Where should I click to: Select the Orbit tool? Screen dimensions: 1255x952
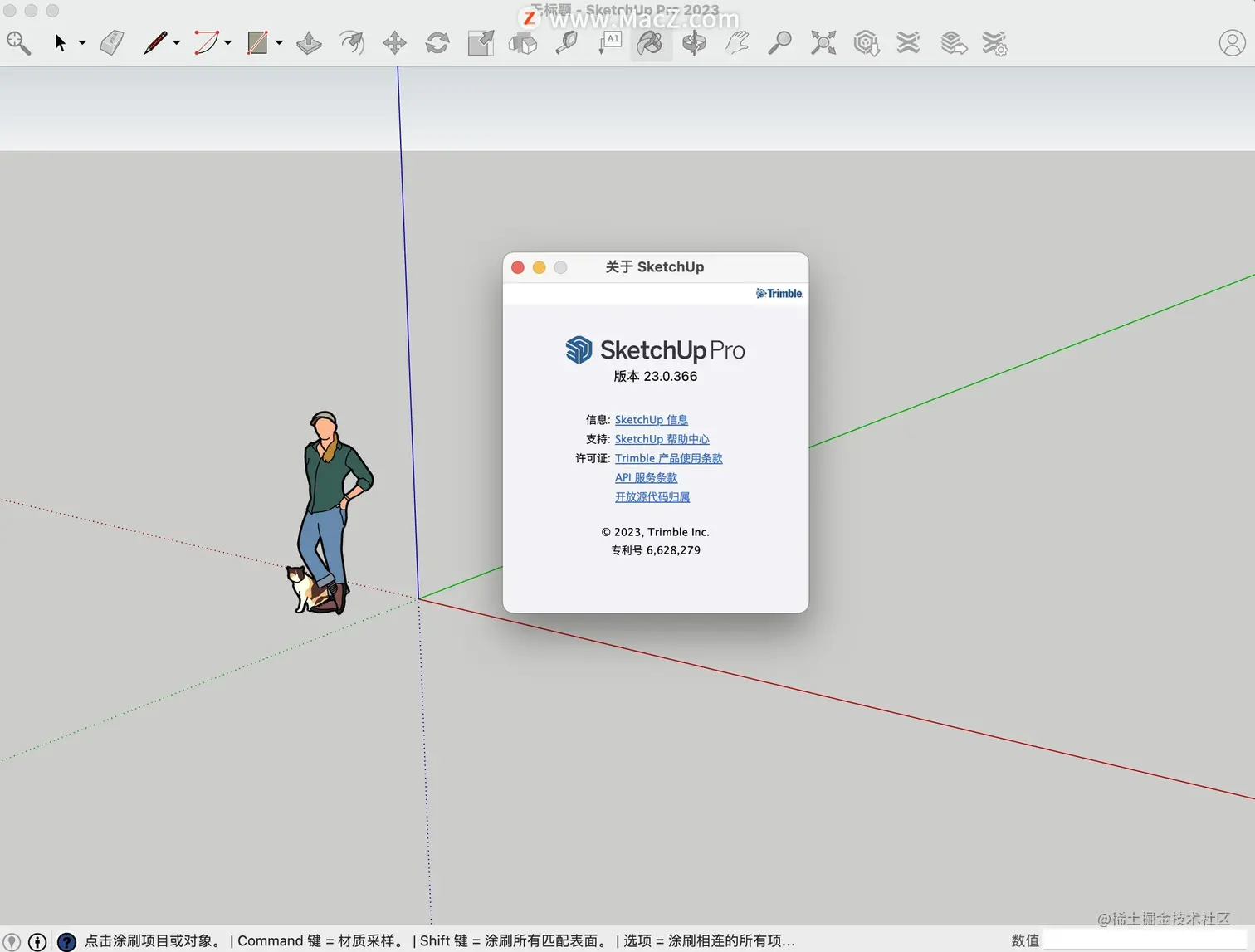[x=694, y=43]
